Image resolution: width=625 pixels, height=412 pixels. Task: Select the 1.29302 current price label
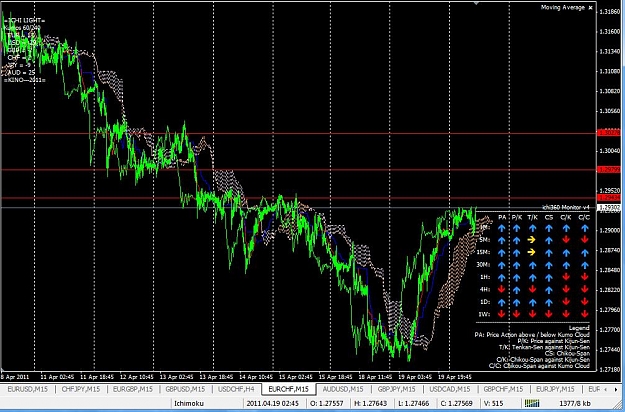point(609,208)
